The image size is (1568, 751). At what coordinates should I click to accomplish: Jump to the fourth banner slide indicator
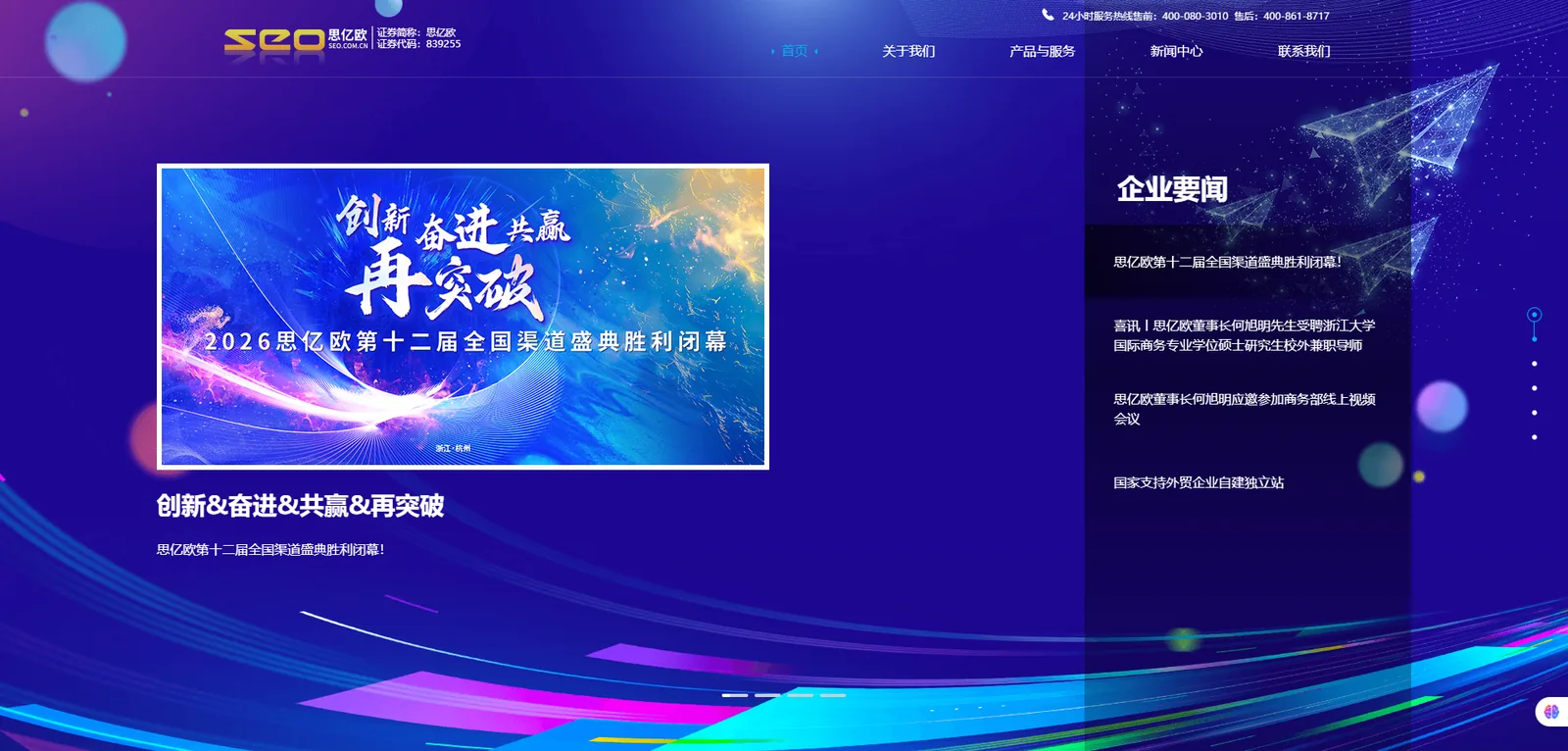833,695
